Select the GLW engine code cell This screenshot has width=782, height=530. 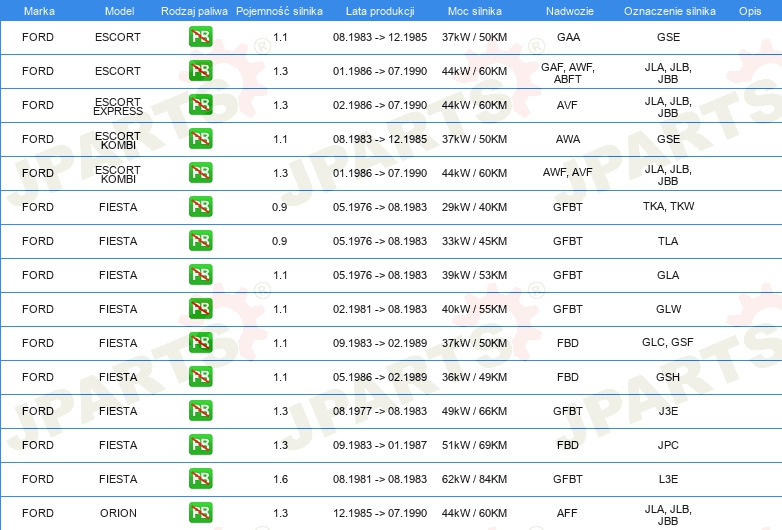pyautogui.click(x=668, y=309)
